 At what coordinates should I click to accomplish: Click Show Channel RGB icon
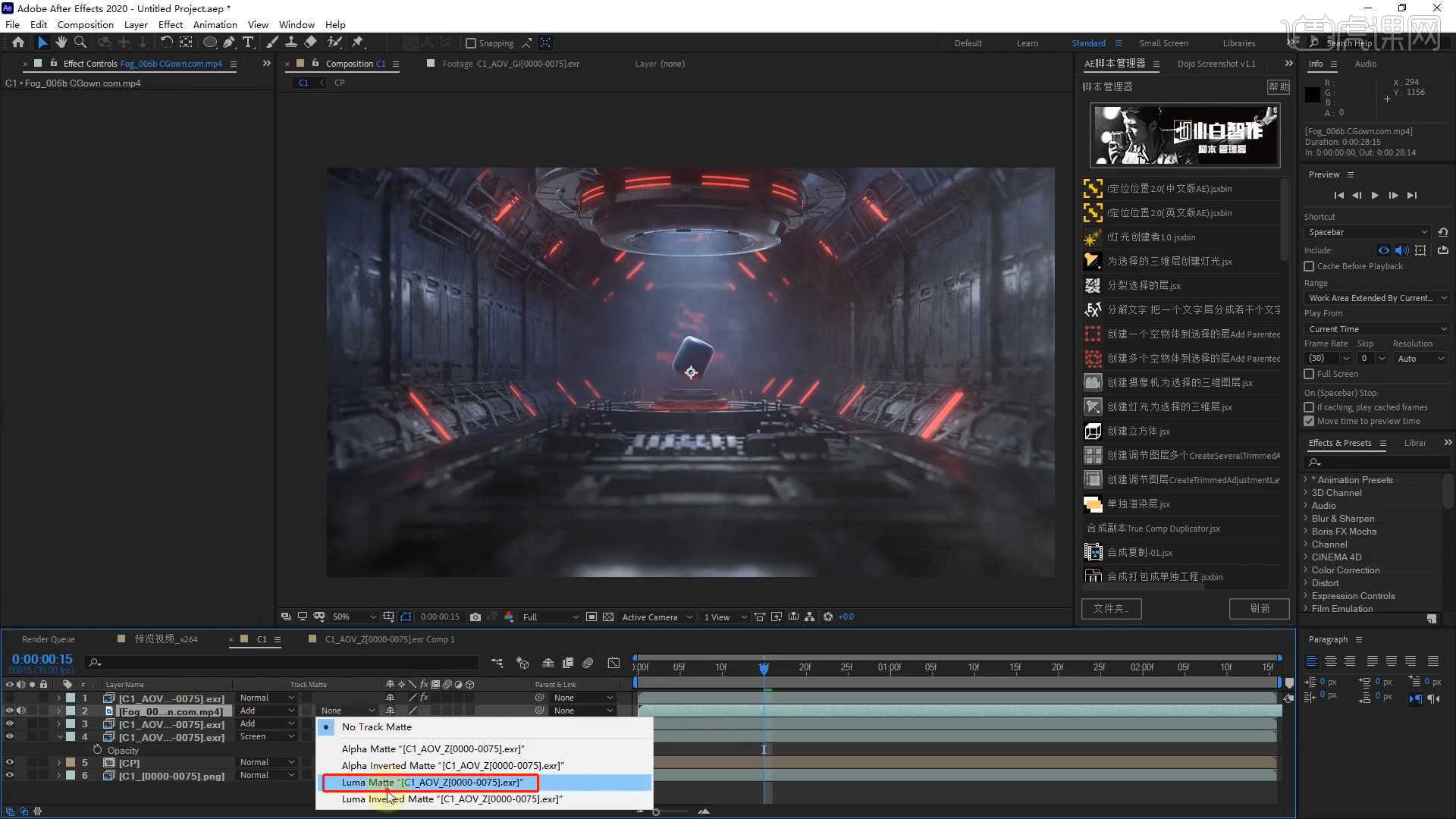click(509, 617)
